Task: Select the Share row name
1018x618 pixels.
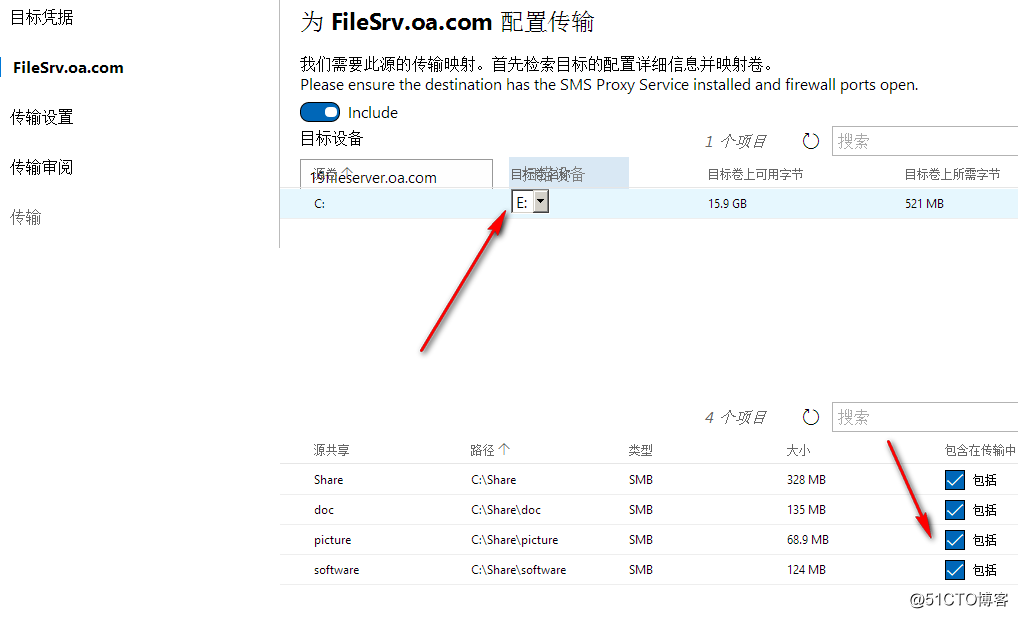Action: click(x=329, y=480)
